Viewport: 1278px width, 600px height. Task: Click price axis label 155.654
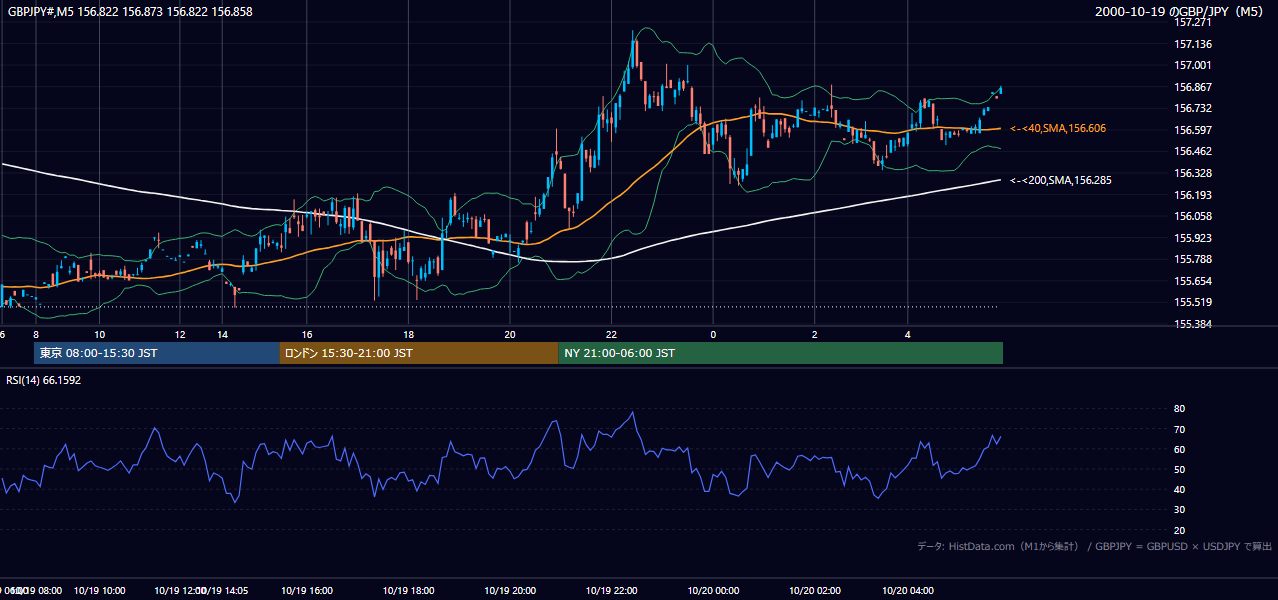click(1193, 281)
